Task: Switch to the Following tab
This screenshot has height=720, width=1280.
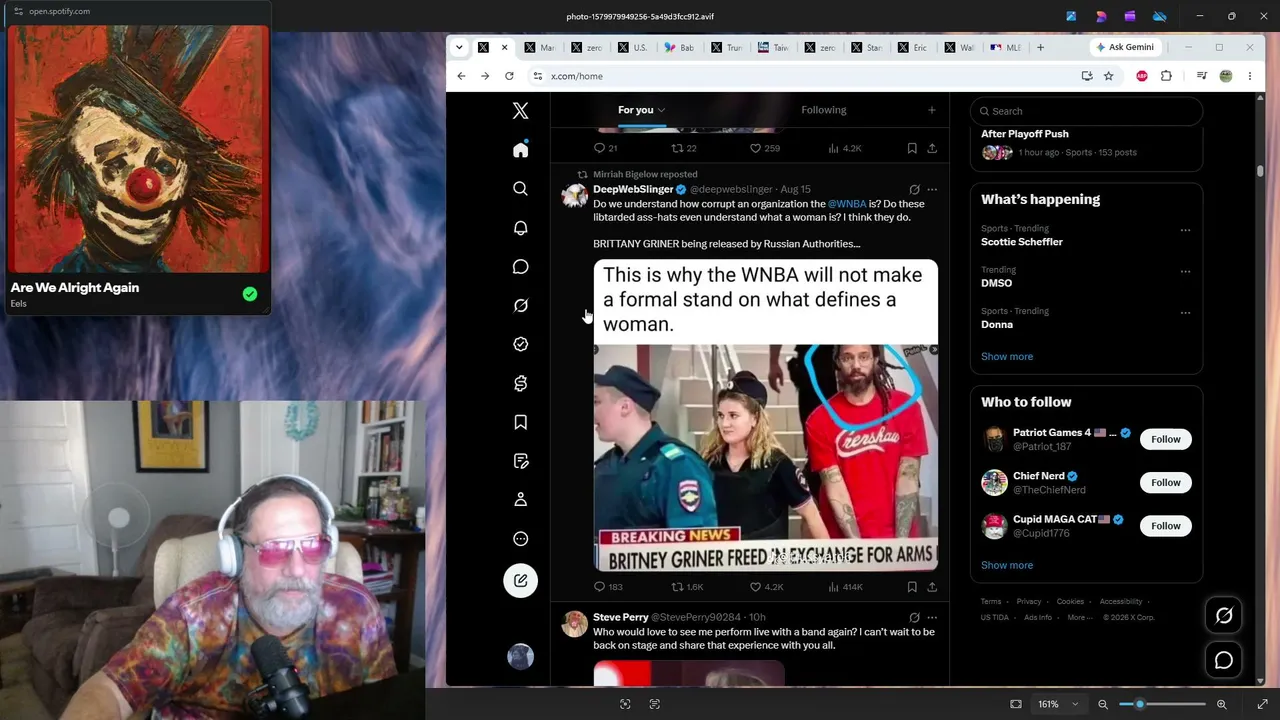Action: [823, 110]
